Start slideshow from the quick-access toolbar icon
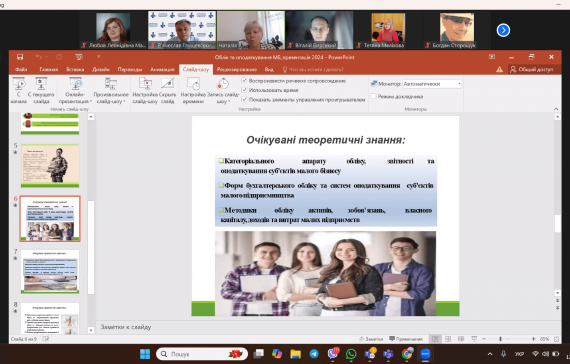The height and width of the screenshot is (364, 570). (x=79, y=57)
